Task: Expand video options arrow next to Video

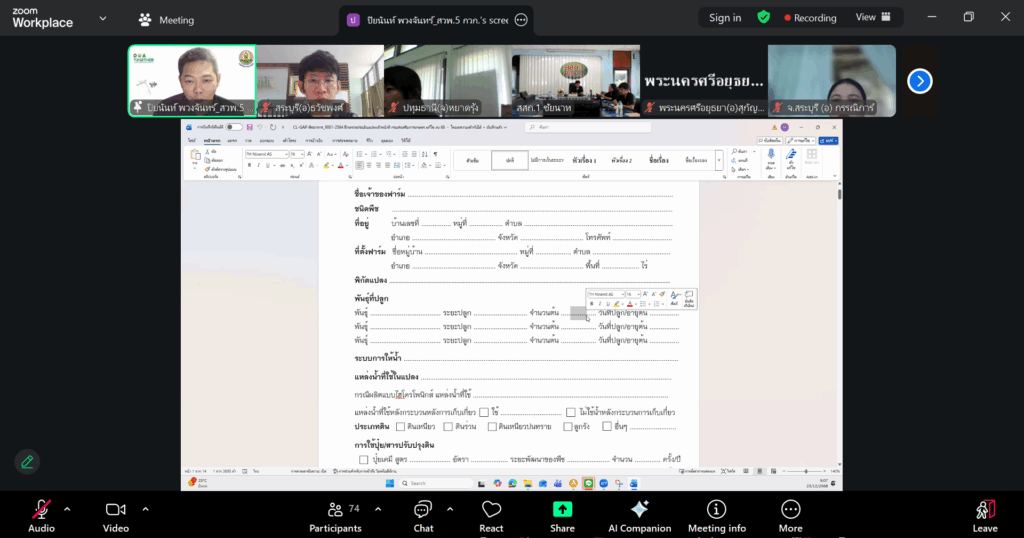Action: [145, 508]
